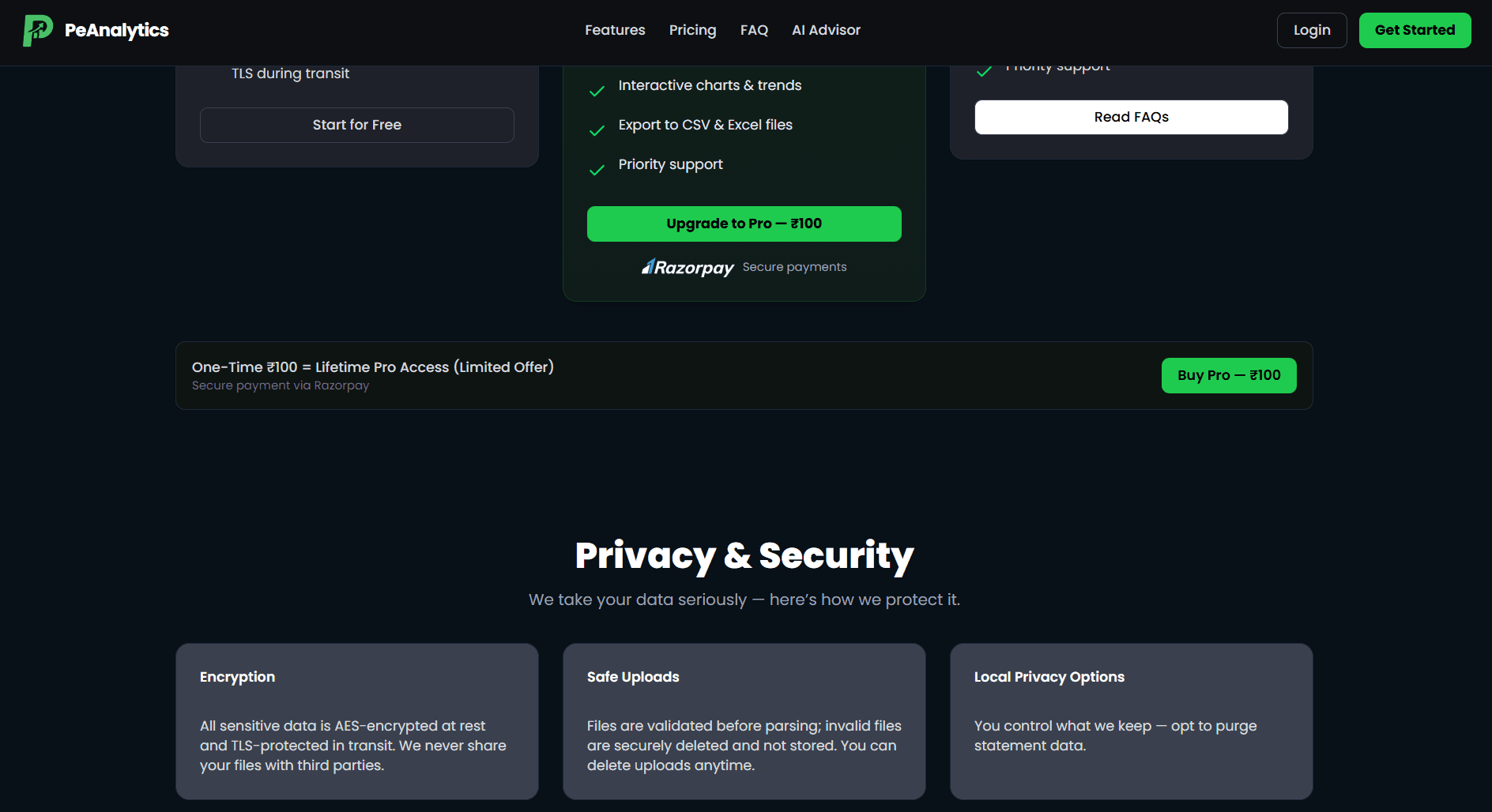Open the Features nav item
Image resolution: width=1492 pixels, height=812 pixels.
(x=615, y=30)
